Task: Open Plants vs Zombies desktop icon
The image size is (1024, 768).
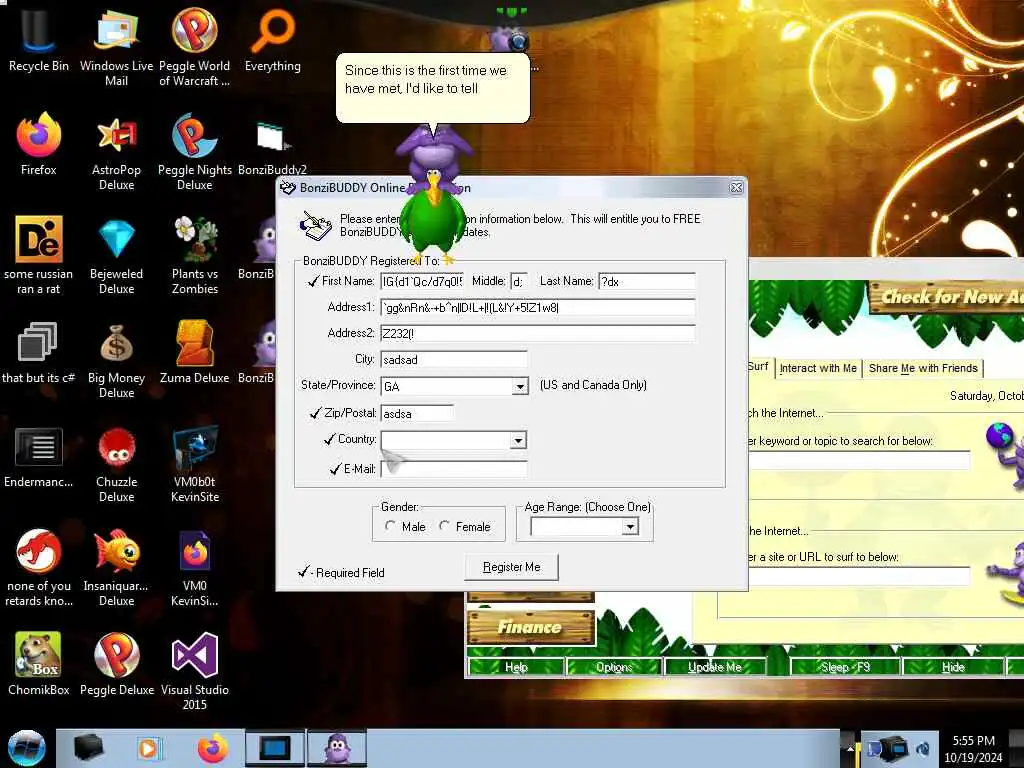Action: coord(195,255)
